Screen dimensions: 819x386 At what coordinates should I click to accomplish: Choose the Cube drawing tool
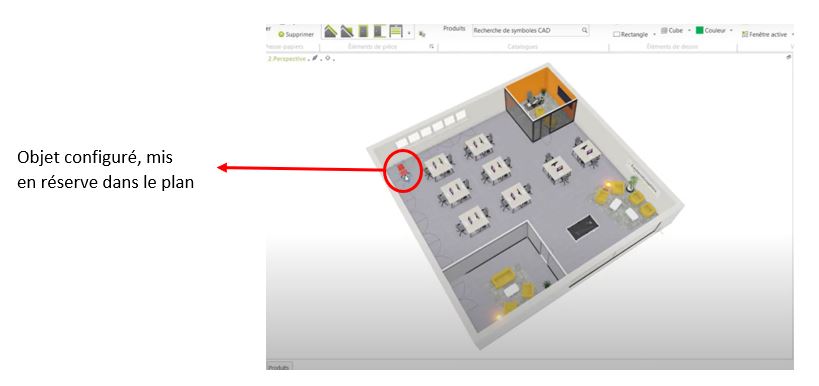tap(672, 31)
